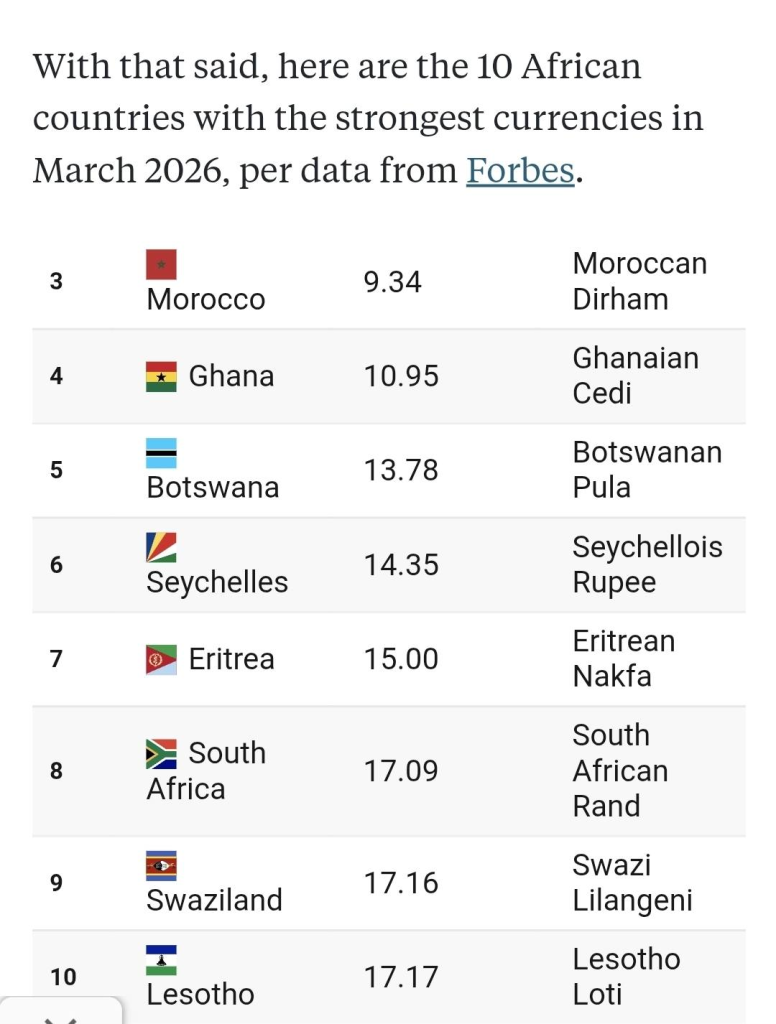This screenshot has width=776, height=1024.
Task: Select the 15.00 value for Eritrea
Action: [401, 660]
